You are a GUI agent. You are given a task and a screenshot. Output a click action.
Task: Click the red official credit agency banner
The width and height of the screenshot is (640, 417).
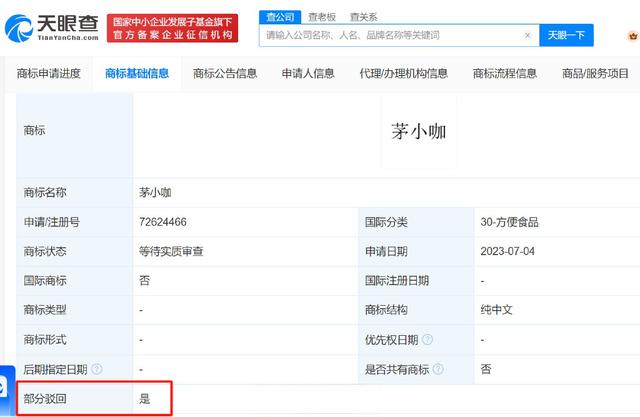point(173,27)
